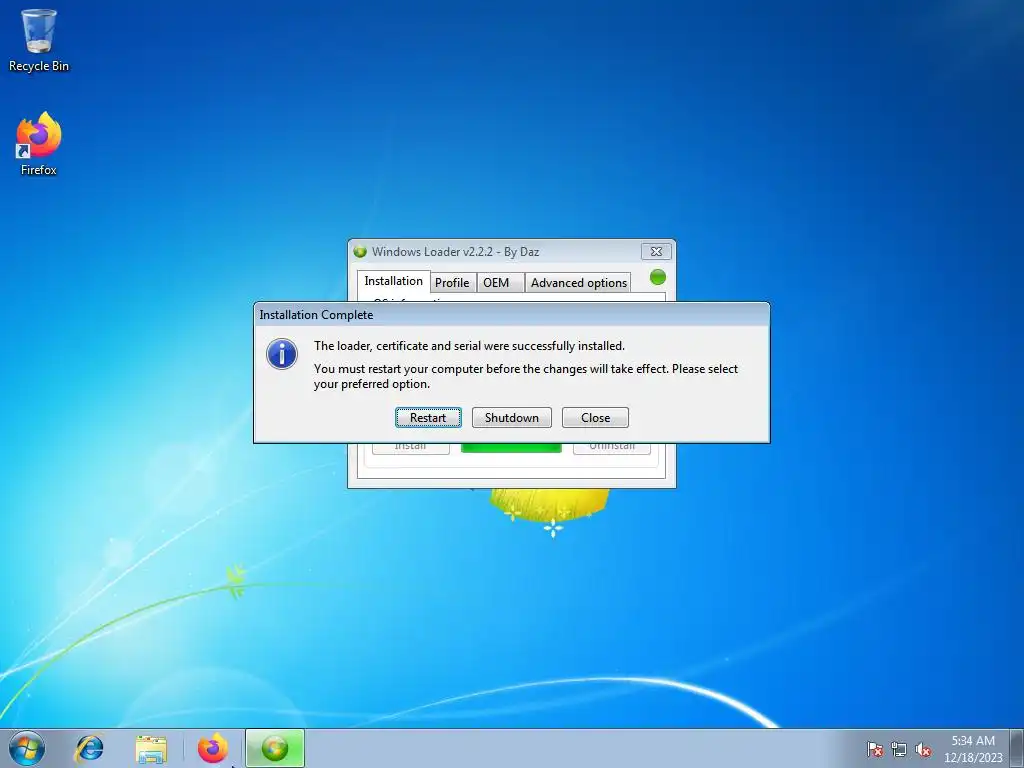The height and width of the screenshot is (768, 1024).
Task: Open the Recycle Bin desktop icon
Action: coord(39,40)
